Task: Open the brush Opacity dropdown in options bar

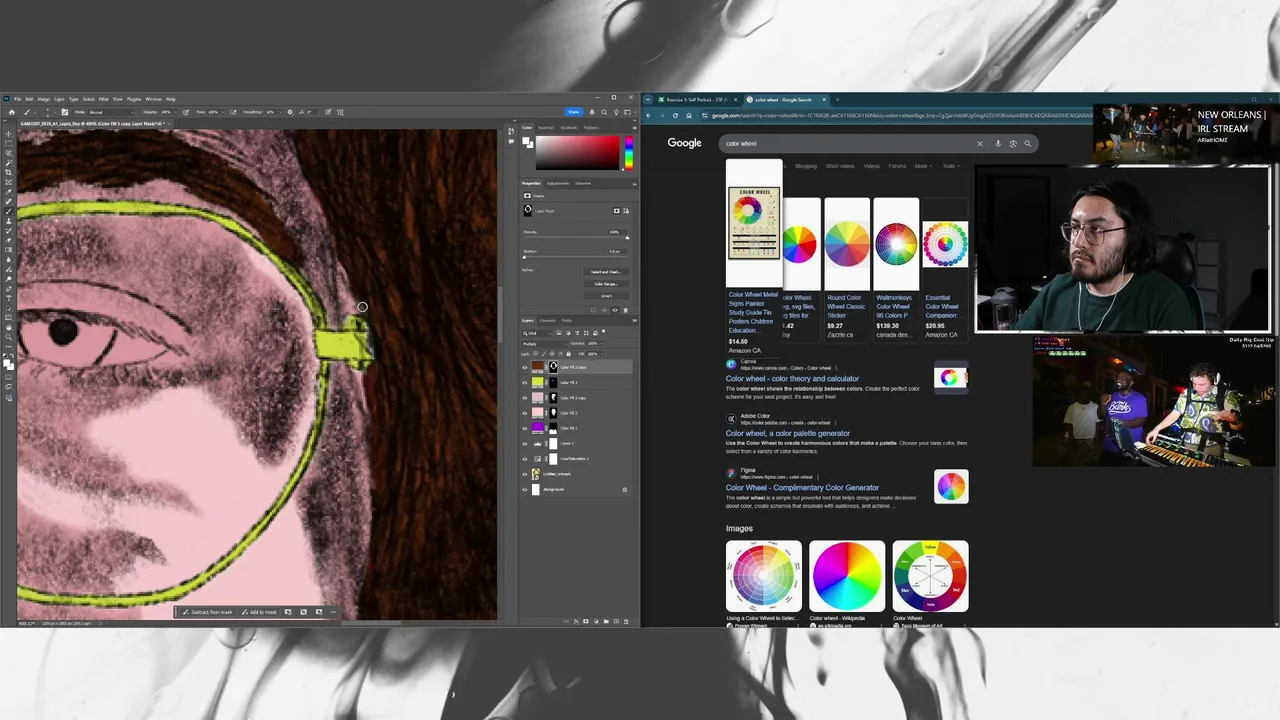Action: (x=176, y=112)
